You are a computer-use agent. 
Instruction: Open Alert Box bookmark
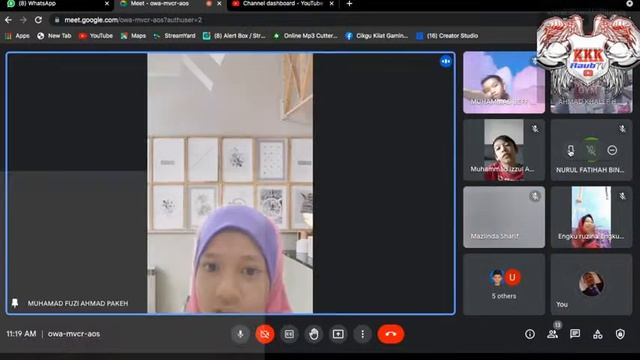[x=234, y=36]
